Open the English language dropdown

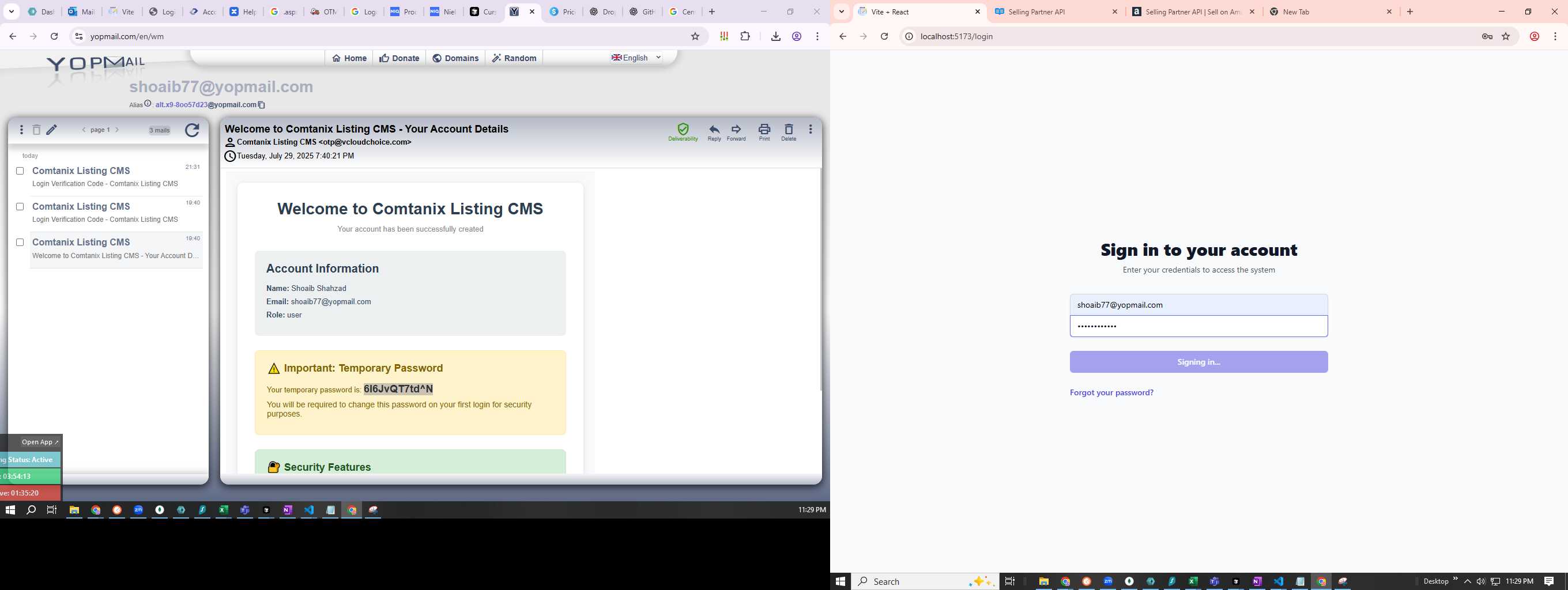point(636,58)
